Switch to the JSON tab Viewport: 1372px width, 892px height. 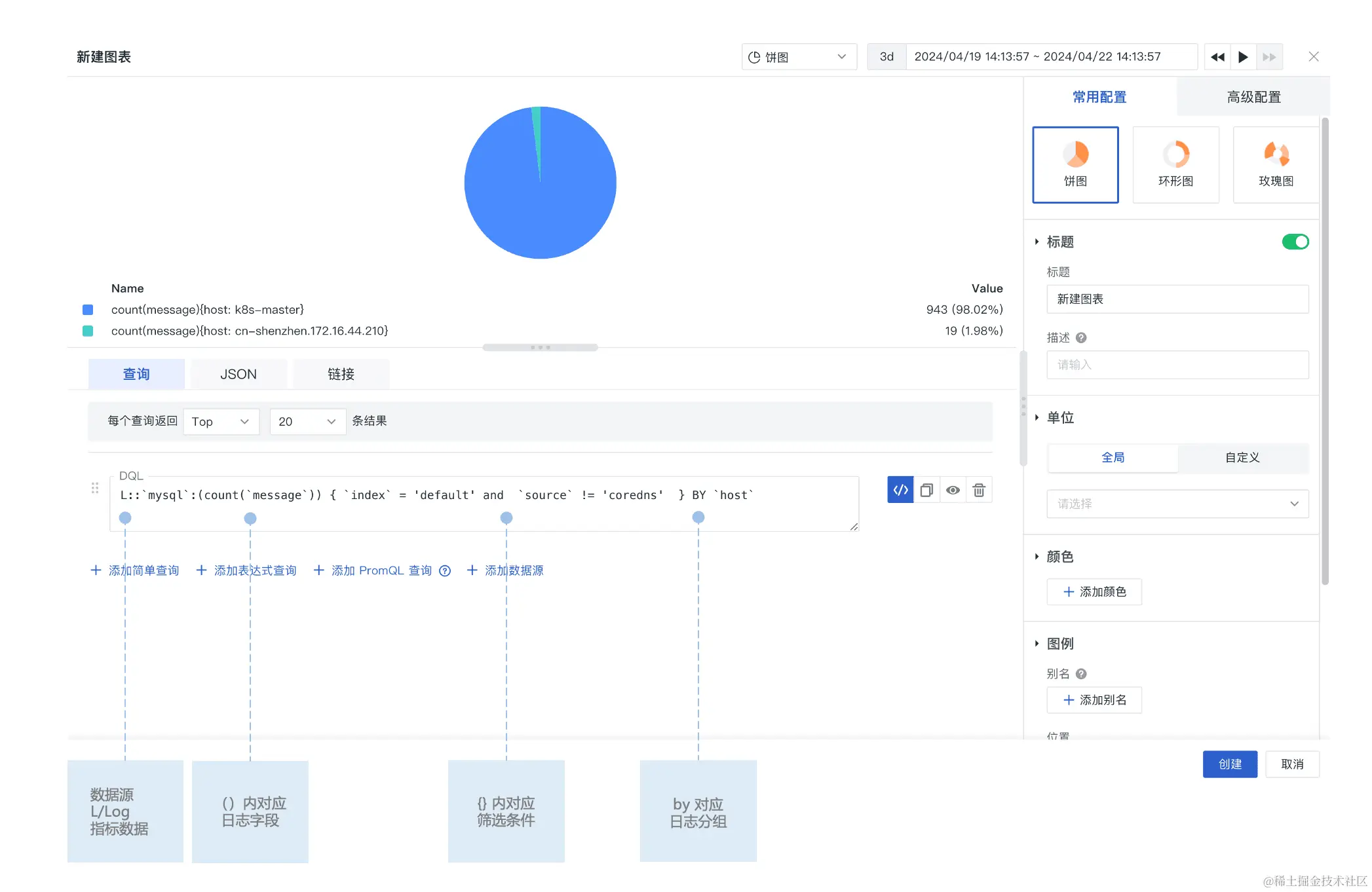[x=238, y=374]
